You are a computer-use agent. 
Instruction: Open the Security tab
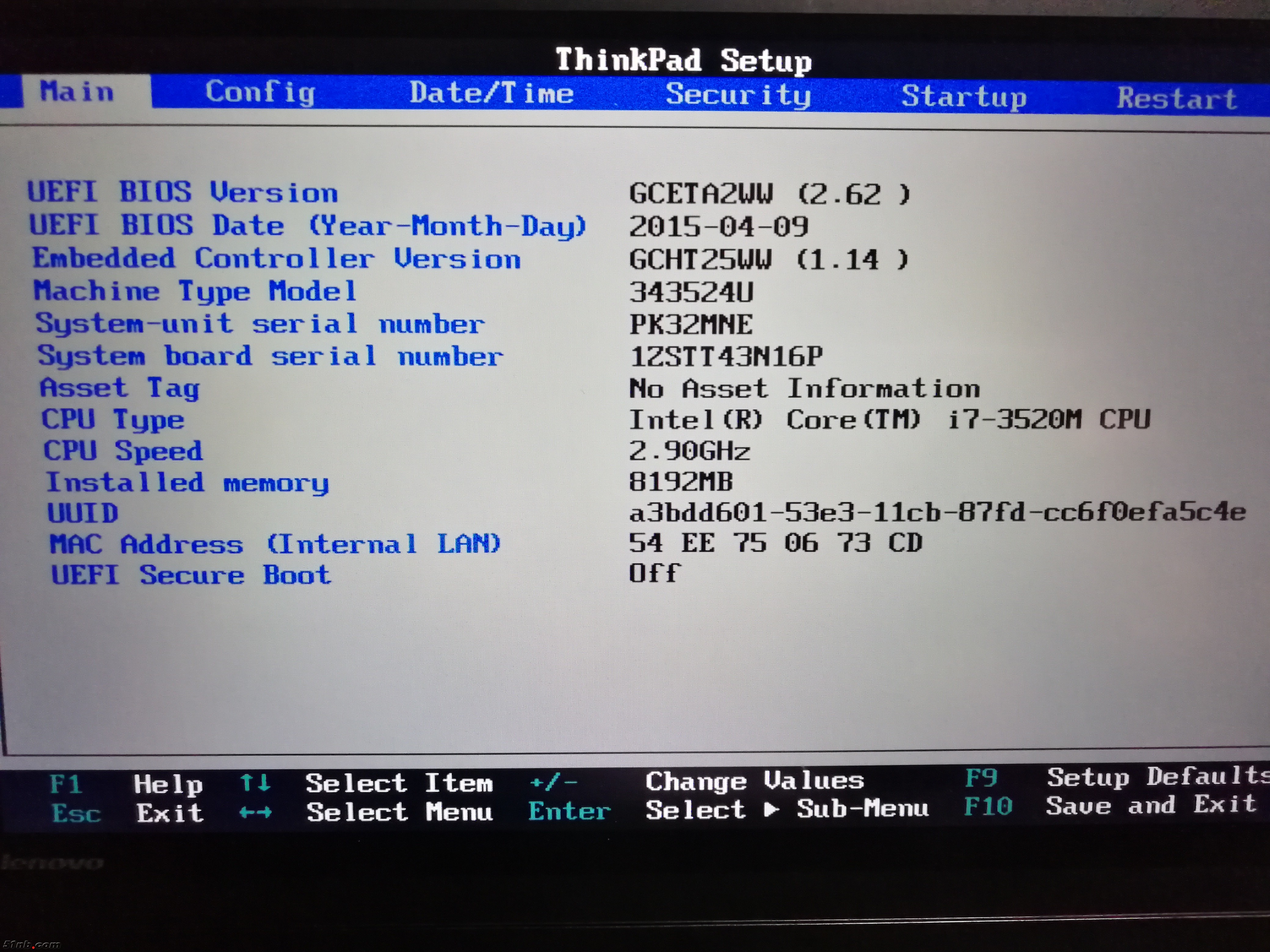(738, 95)
